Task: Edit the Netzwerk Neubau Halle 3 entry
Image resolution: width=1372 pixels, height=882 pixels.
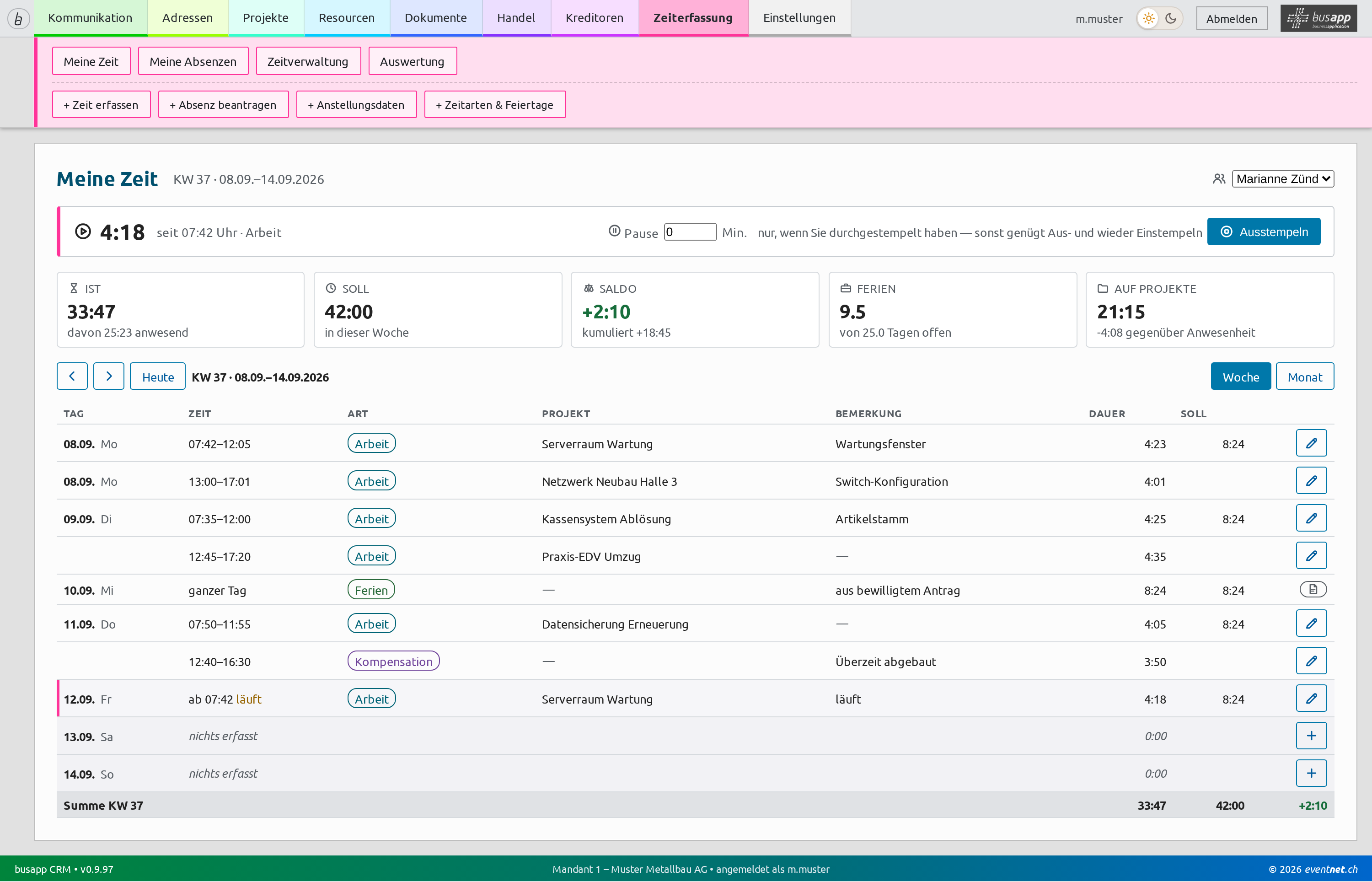Action: click(1311, 481)
